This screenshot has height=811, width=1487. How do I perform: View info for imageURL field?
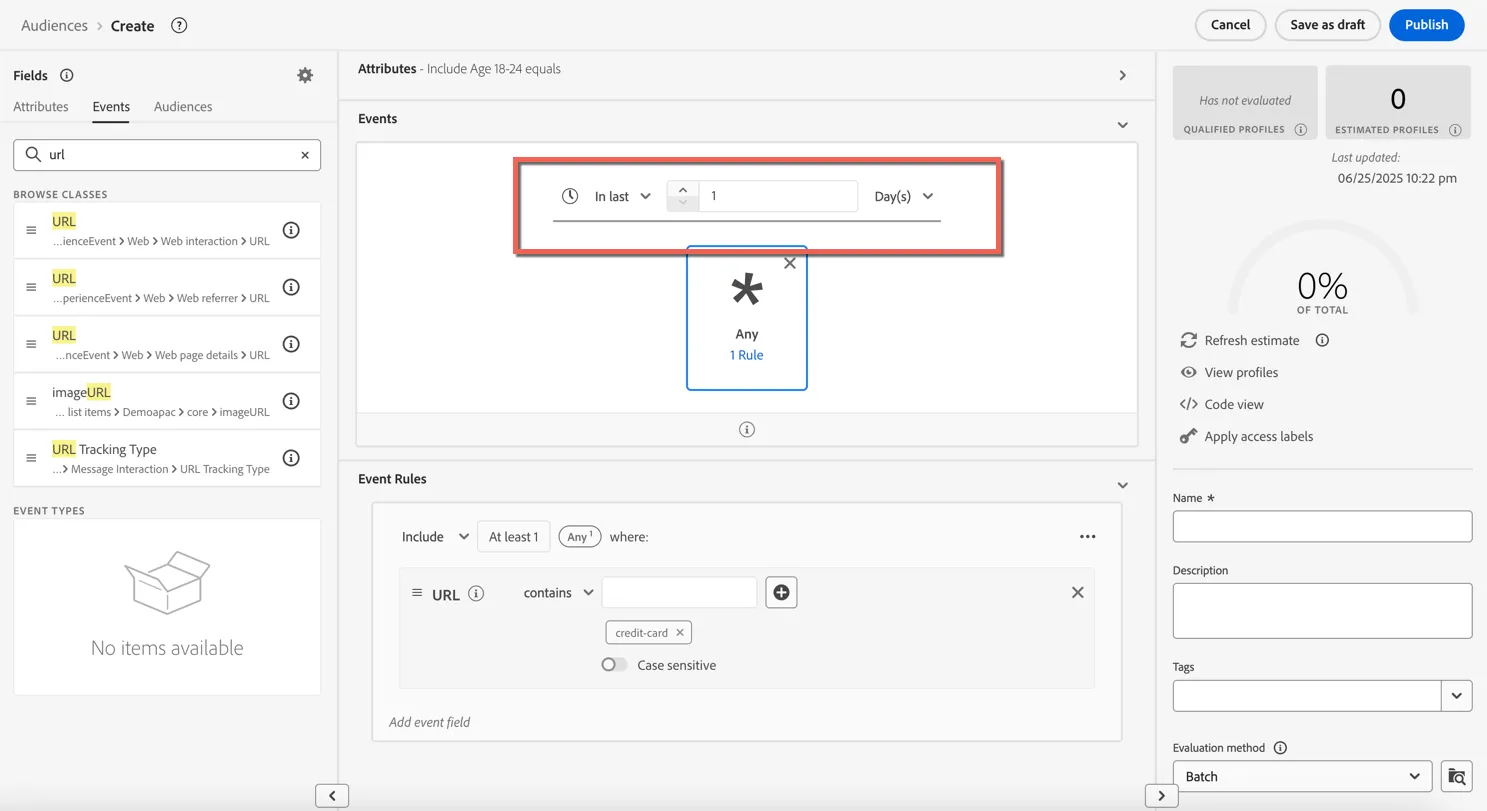291,401
